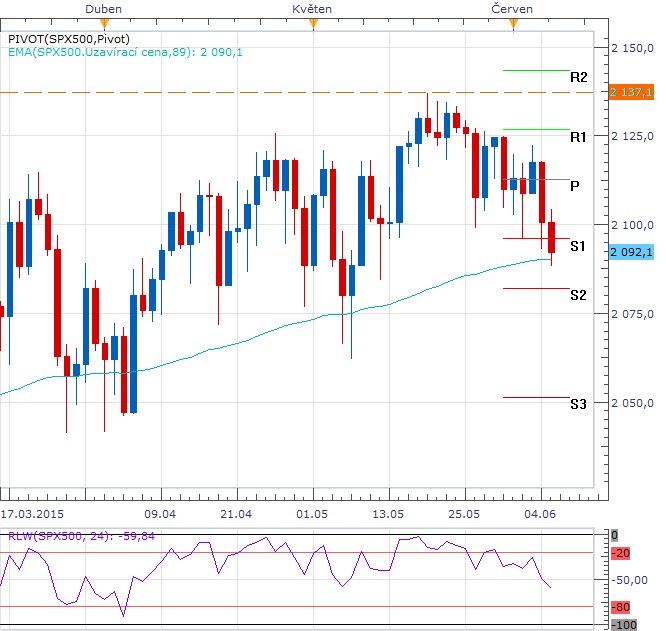Click the -50,00 oscillator axis value
Viewport: 666px width, 631px height.
[629, 580]
